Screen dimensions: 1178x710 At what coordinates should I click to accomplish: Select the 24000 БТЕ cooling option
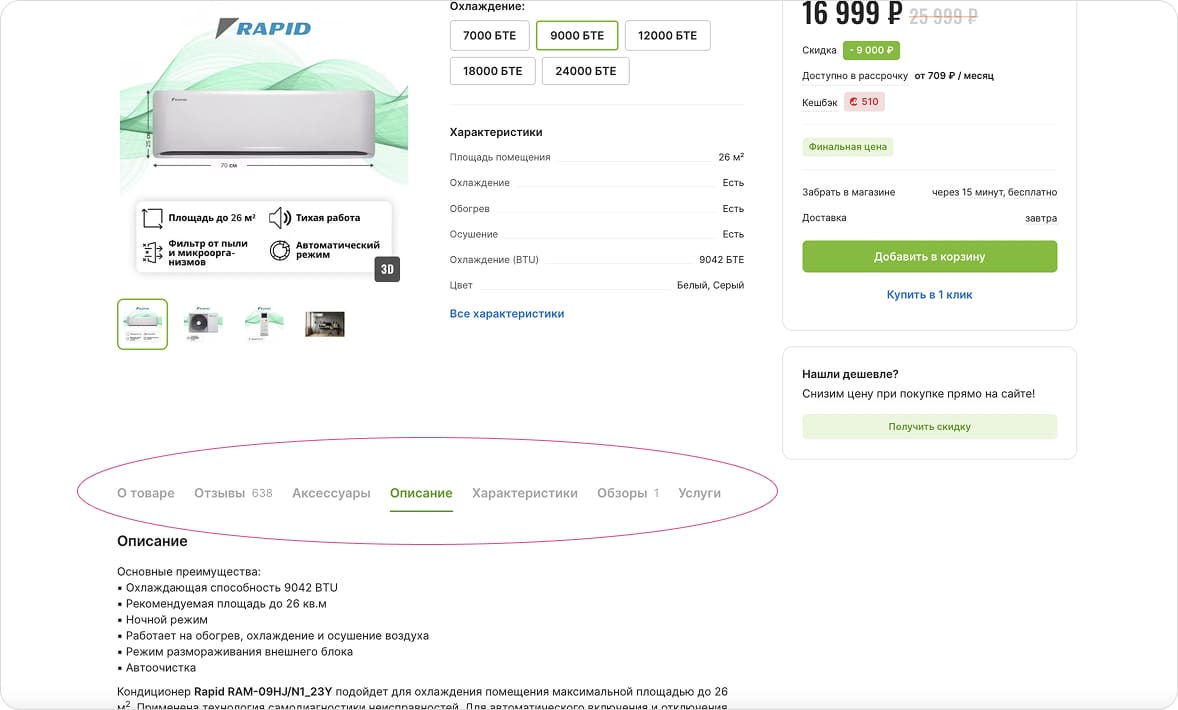pyautogui.click(x=585, y=72)
